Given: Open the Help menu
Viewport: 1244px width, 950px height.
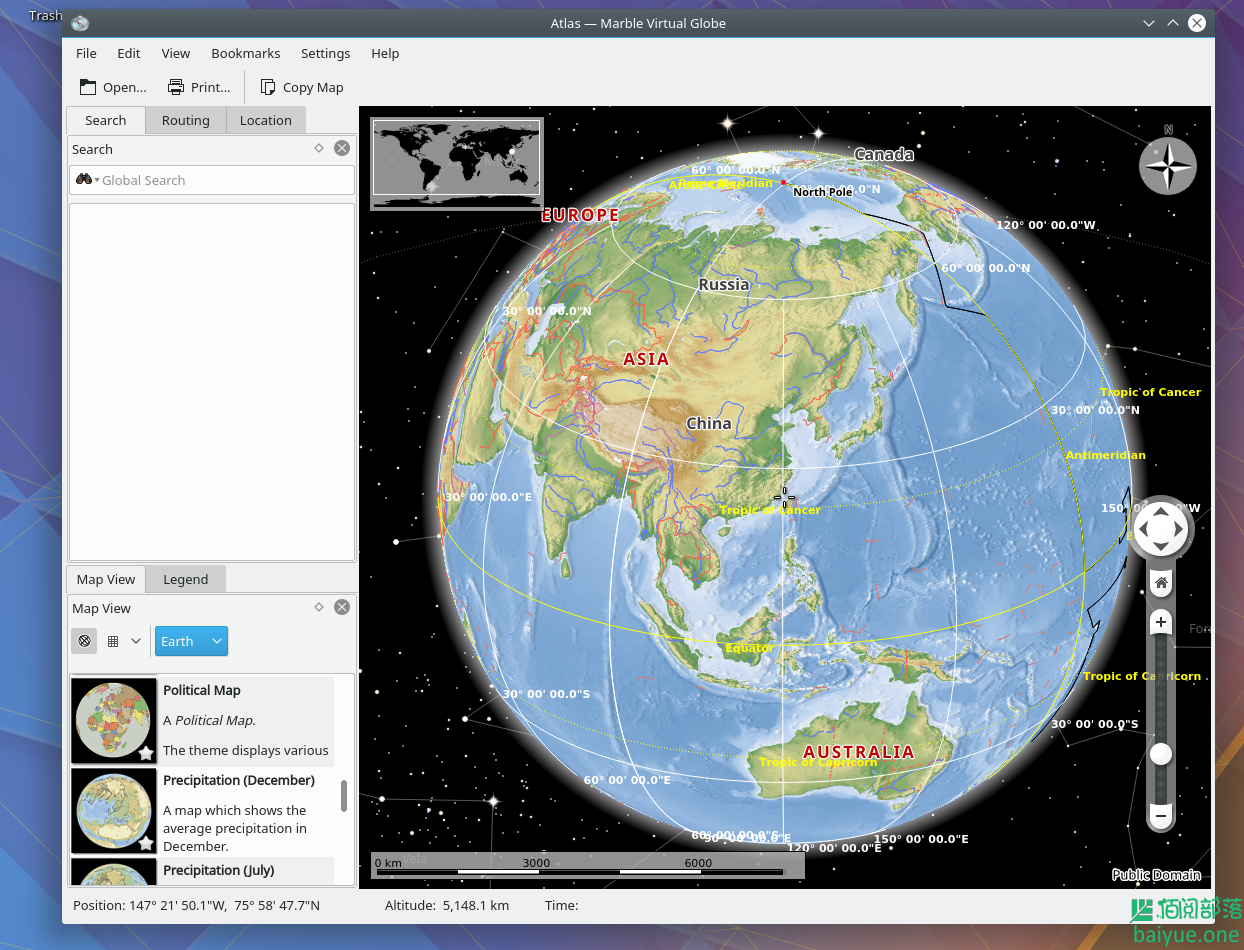Looking at the screenshot, I should (x=385, y=53).
